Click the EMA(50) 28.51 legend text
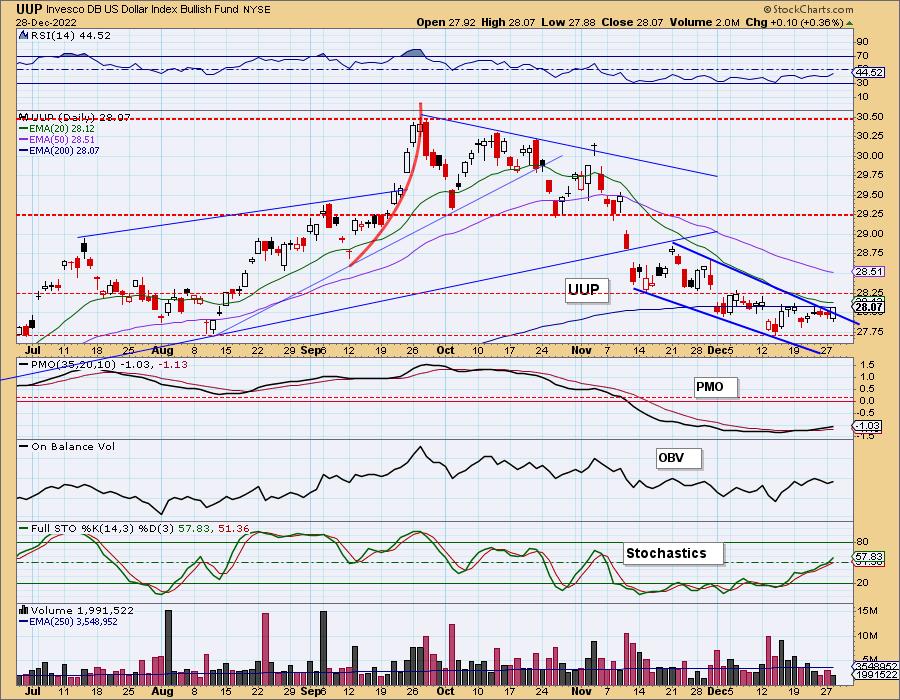Screen dimensions: 900x700 tap(62, 140)
